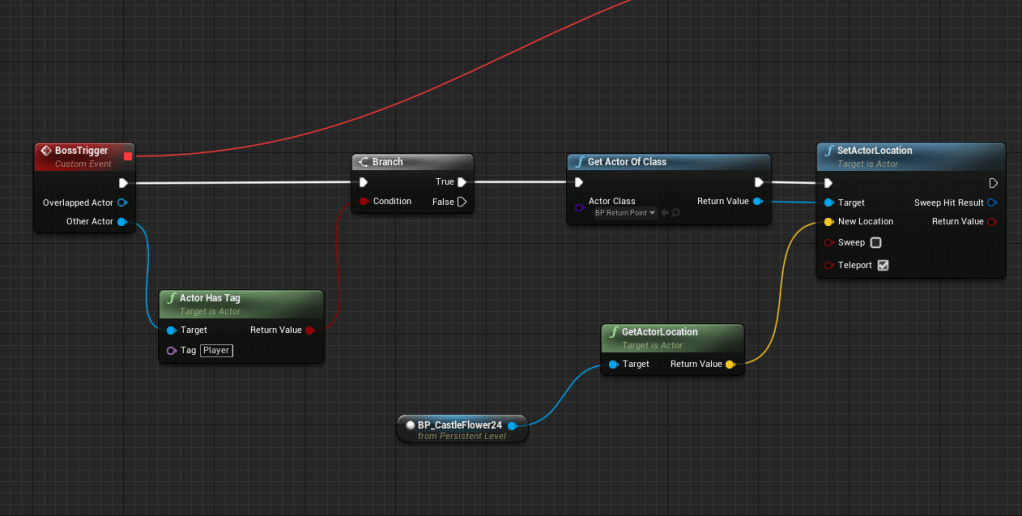The width and height of the screenshot is (1022, 516).
Task: Click the yellow New Location input pin
Action: coord(828,221)
